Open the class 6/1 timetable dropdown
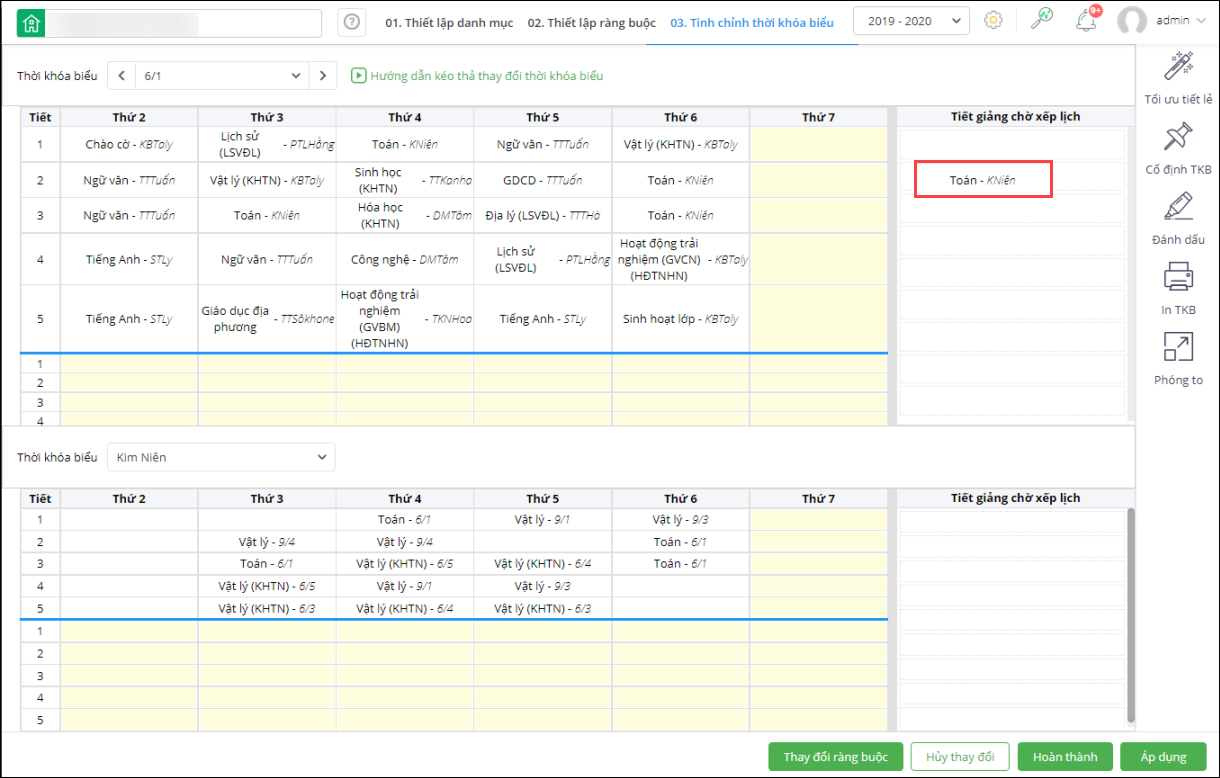The height and width of the screenshot is (778, 1220). click(x=222, y=75)
